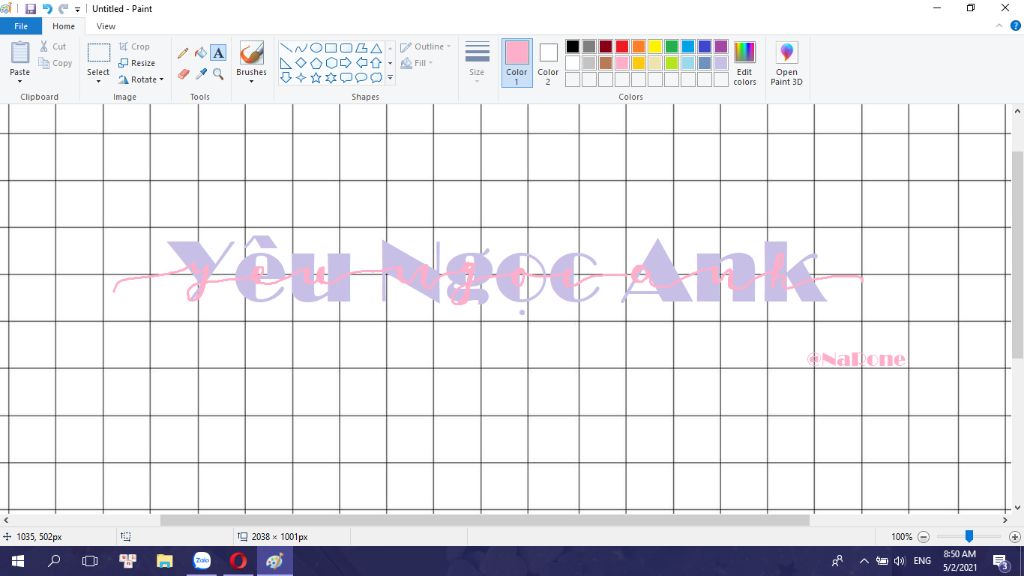Screen dimensions: 1024x576
Task: Open Opera browser from the taskbar
Action: (x=238, y=561)
